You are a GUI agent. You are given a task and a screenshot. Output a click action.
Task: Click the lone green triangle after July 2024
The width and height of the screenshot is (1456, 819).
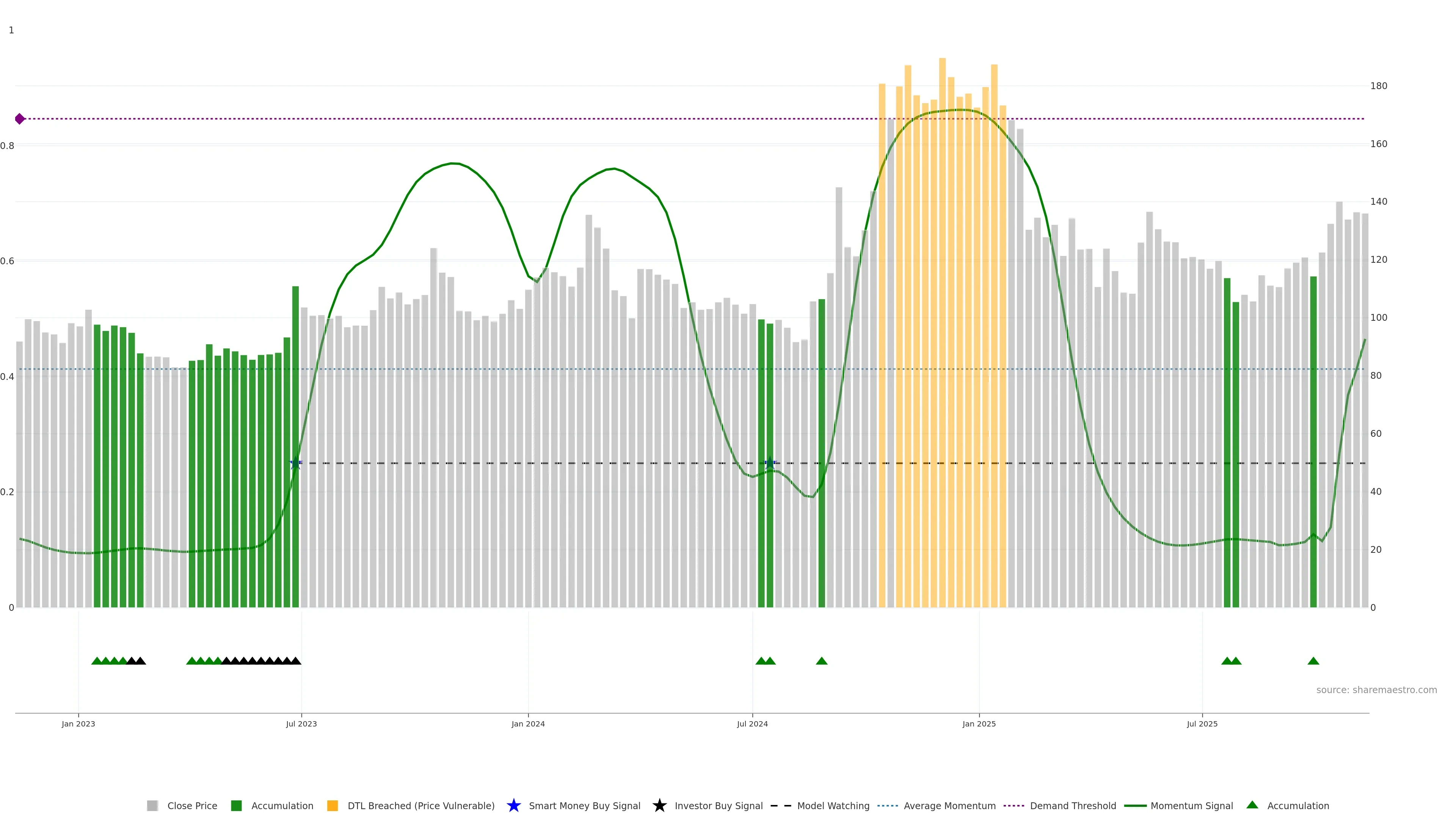coord(822,661)
